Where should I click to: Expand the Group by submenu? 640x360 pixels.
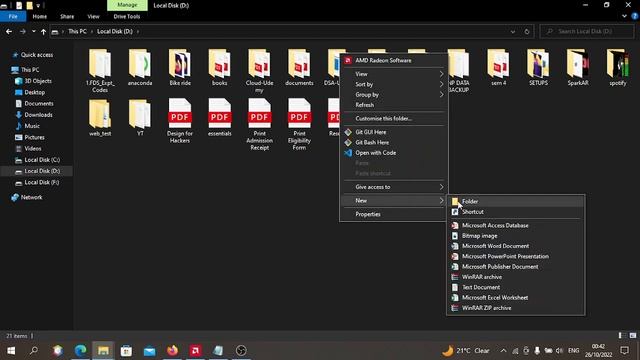[394, 94]
